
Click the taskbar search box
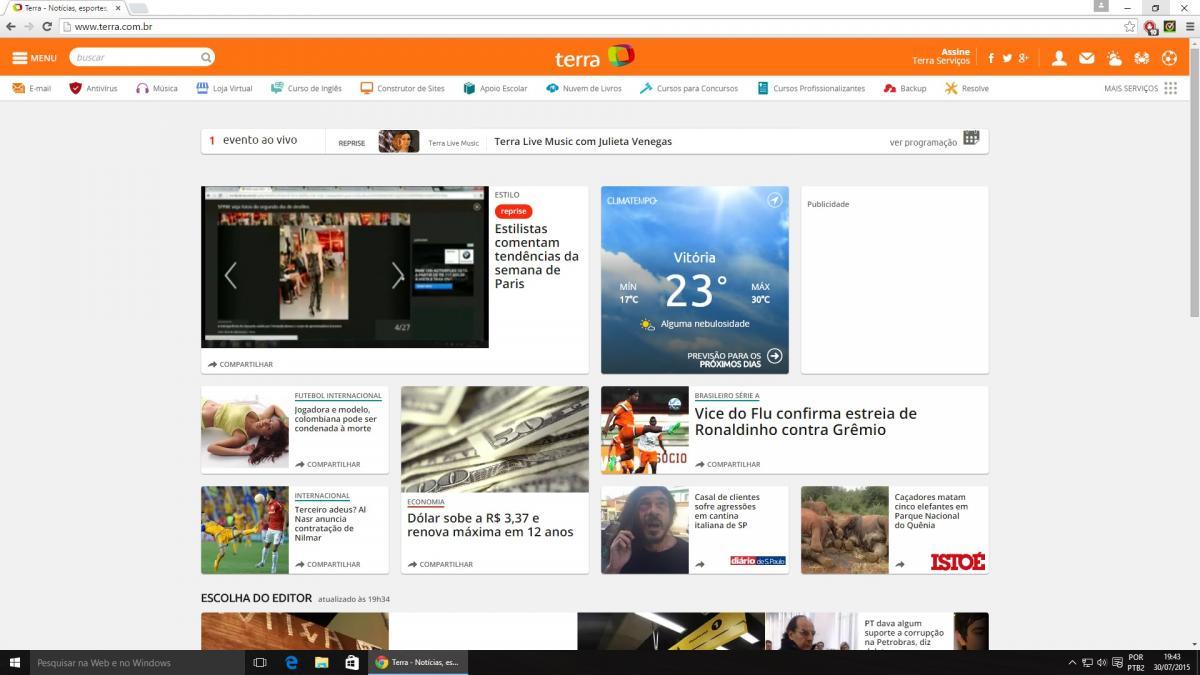click(x=137, y=662)
